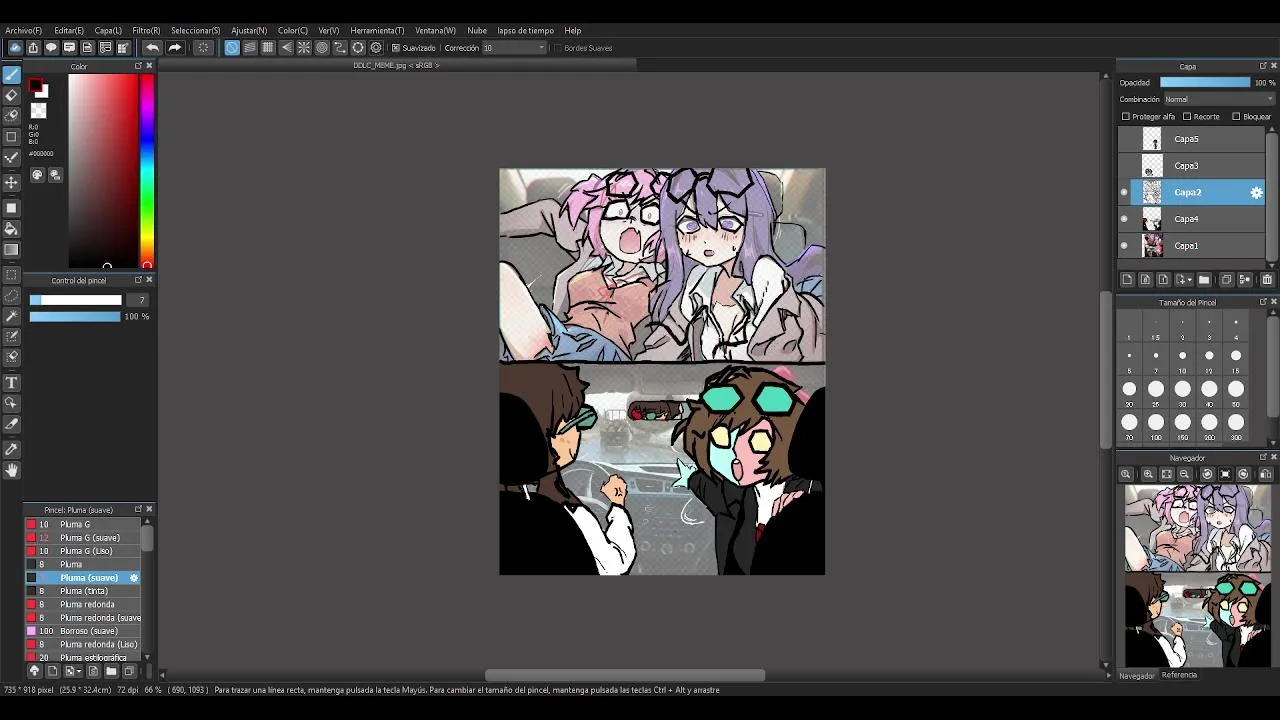Select the Eraser tool
This screenshot has width=1280, height=720.
tap(12, 95)
